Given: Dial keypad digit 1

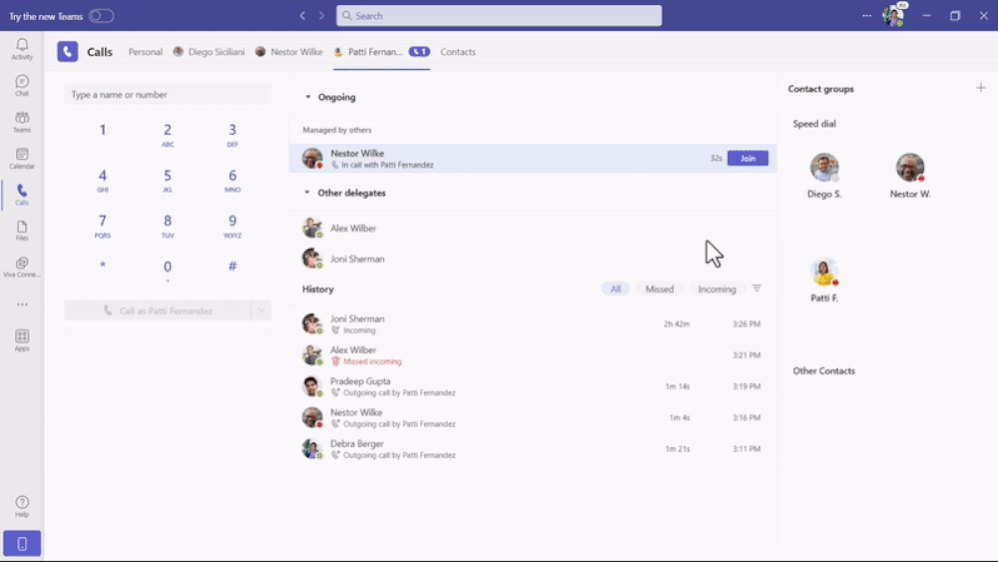Looking at the screenshot, I should [102, 132].
